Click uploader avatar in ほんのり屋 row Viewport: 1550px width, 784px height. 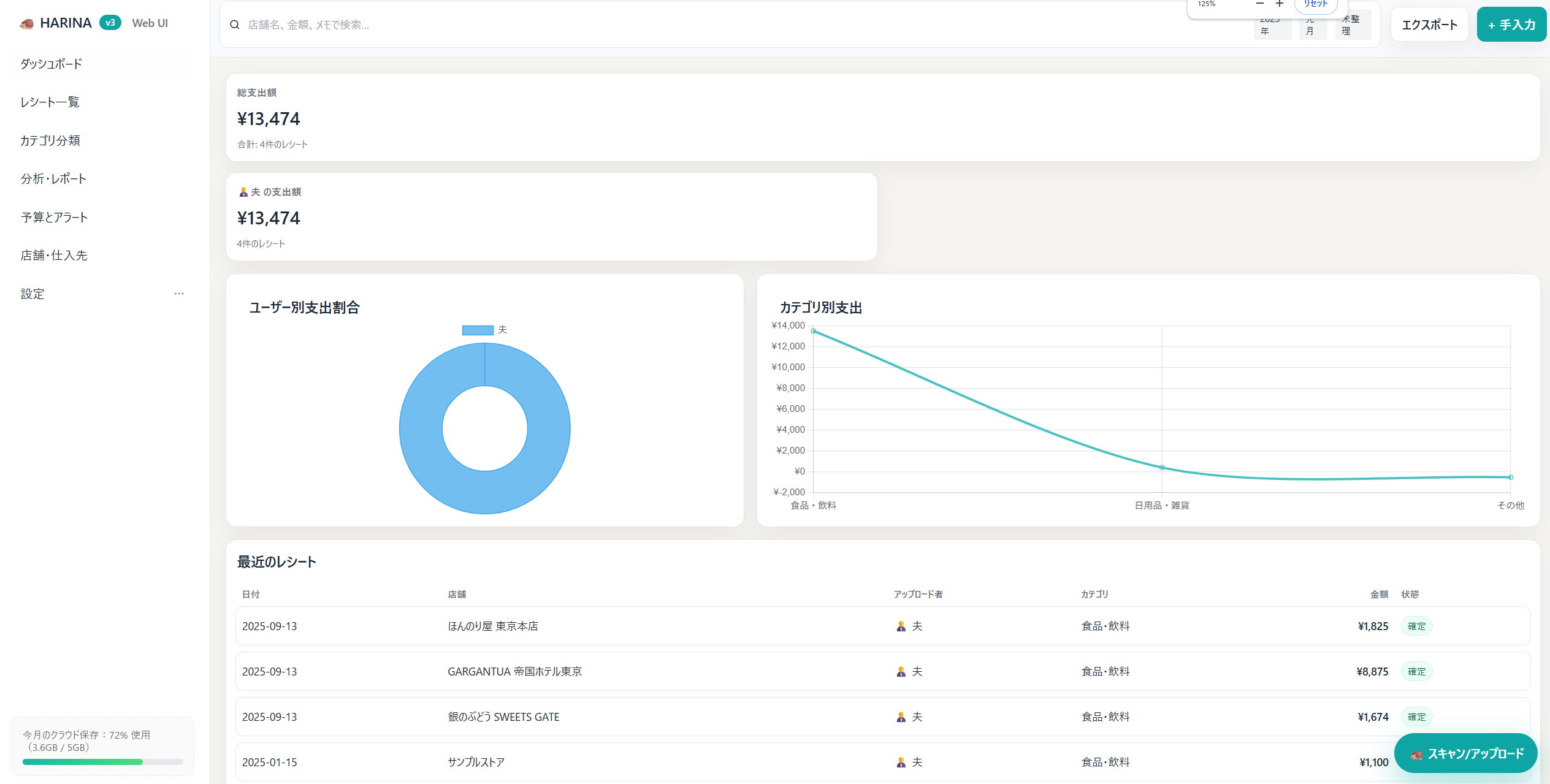click(901, 626)
